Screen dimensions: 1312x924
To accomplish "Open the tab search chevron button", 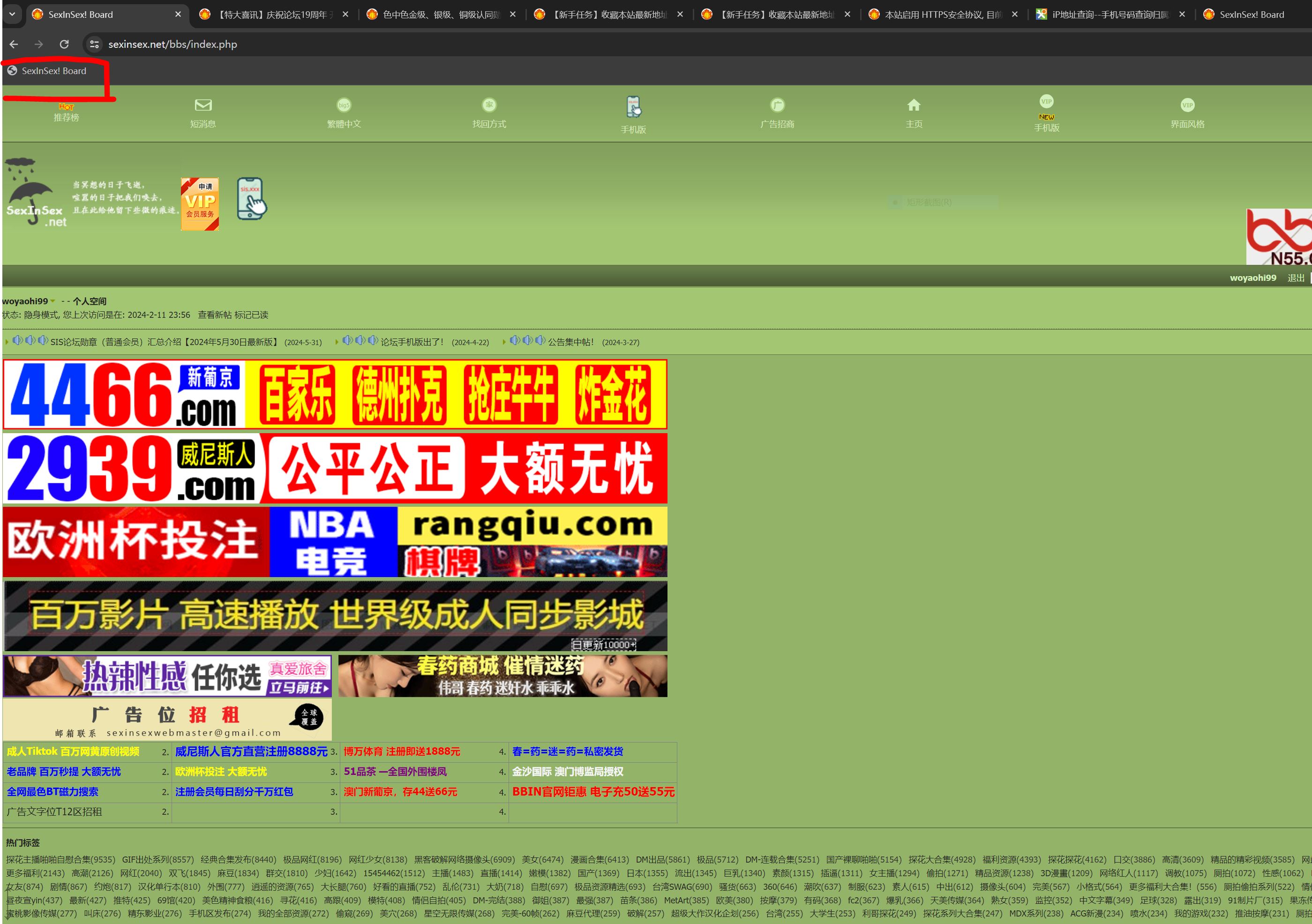I will tap(12, 14).
